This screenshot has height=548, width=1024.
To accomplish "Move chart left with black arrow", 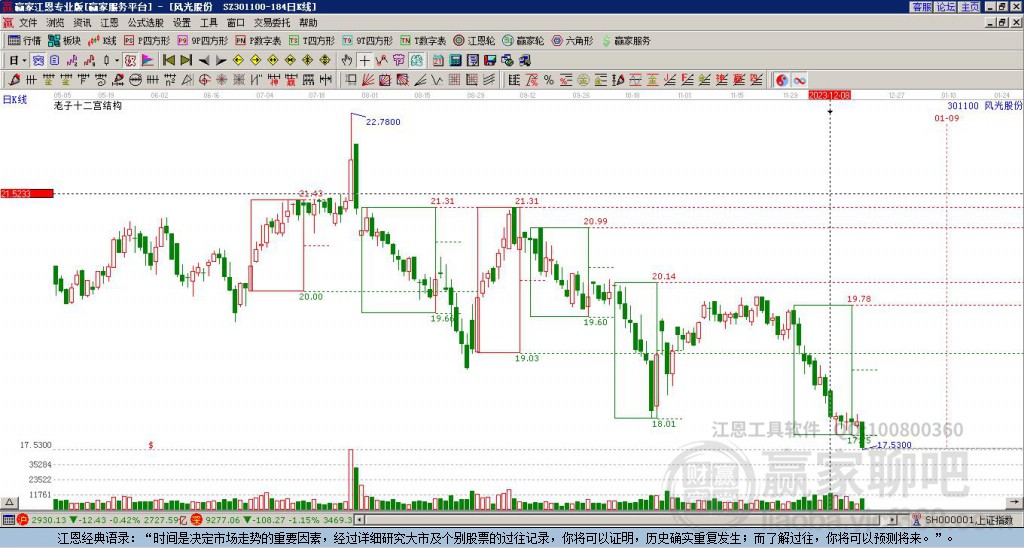I will pyautogui.click(x=204, y=60).
